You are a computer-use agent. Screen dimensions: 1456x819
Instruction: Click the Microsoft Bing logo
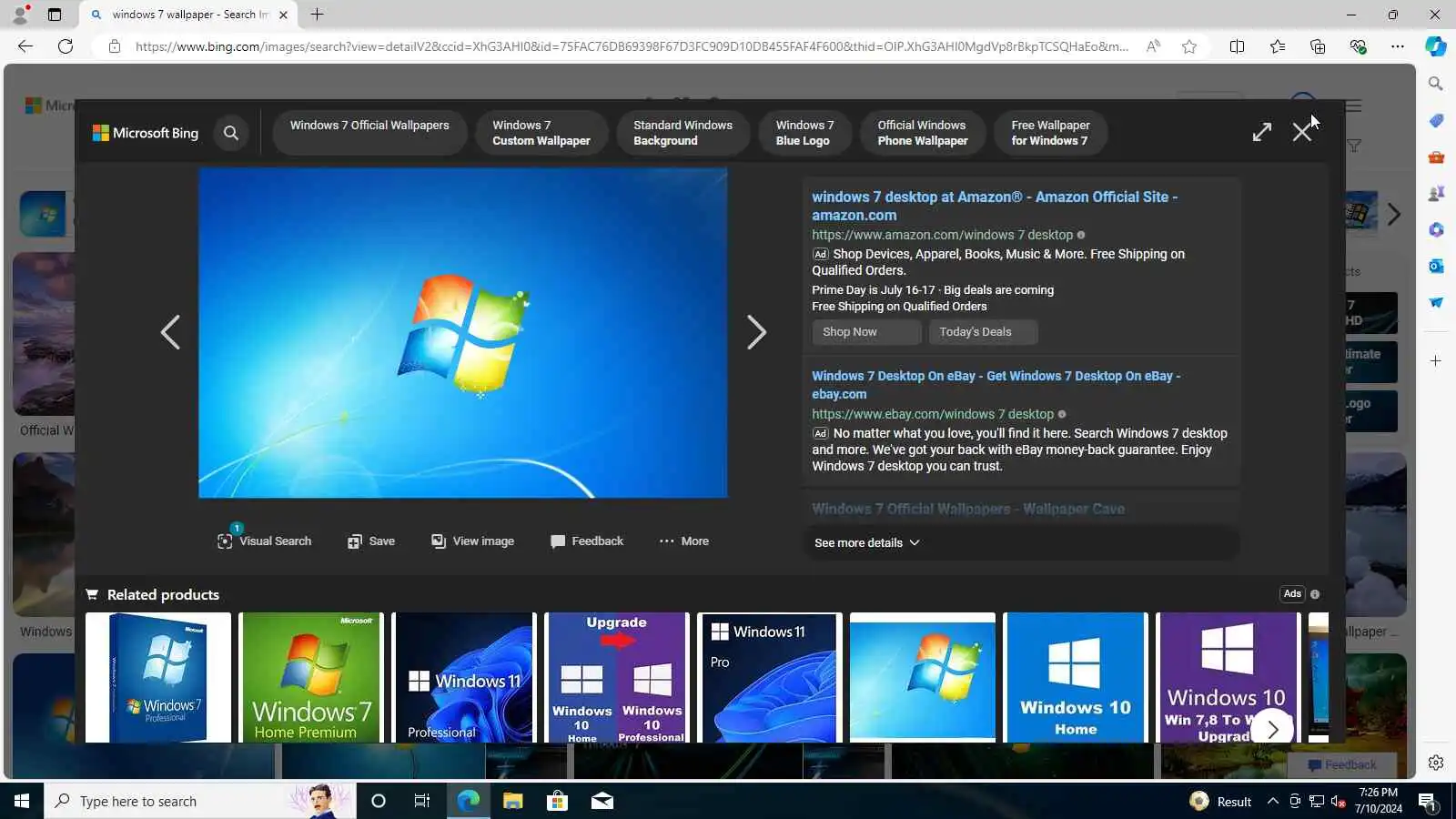coord(146,133)
